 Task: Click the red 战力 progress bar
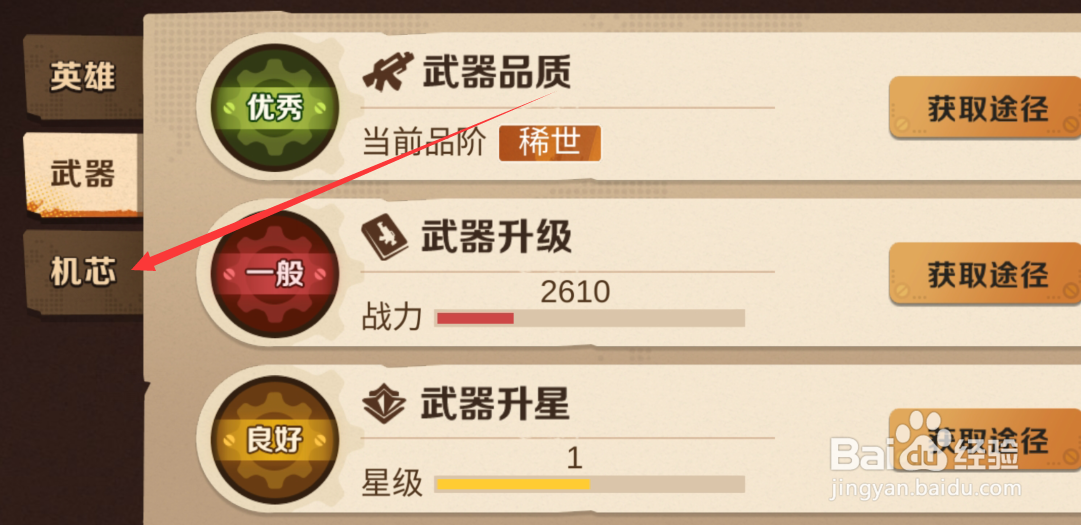click(x=589, y=318)
